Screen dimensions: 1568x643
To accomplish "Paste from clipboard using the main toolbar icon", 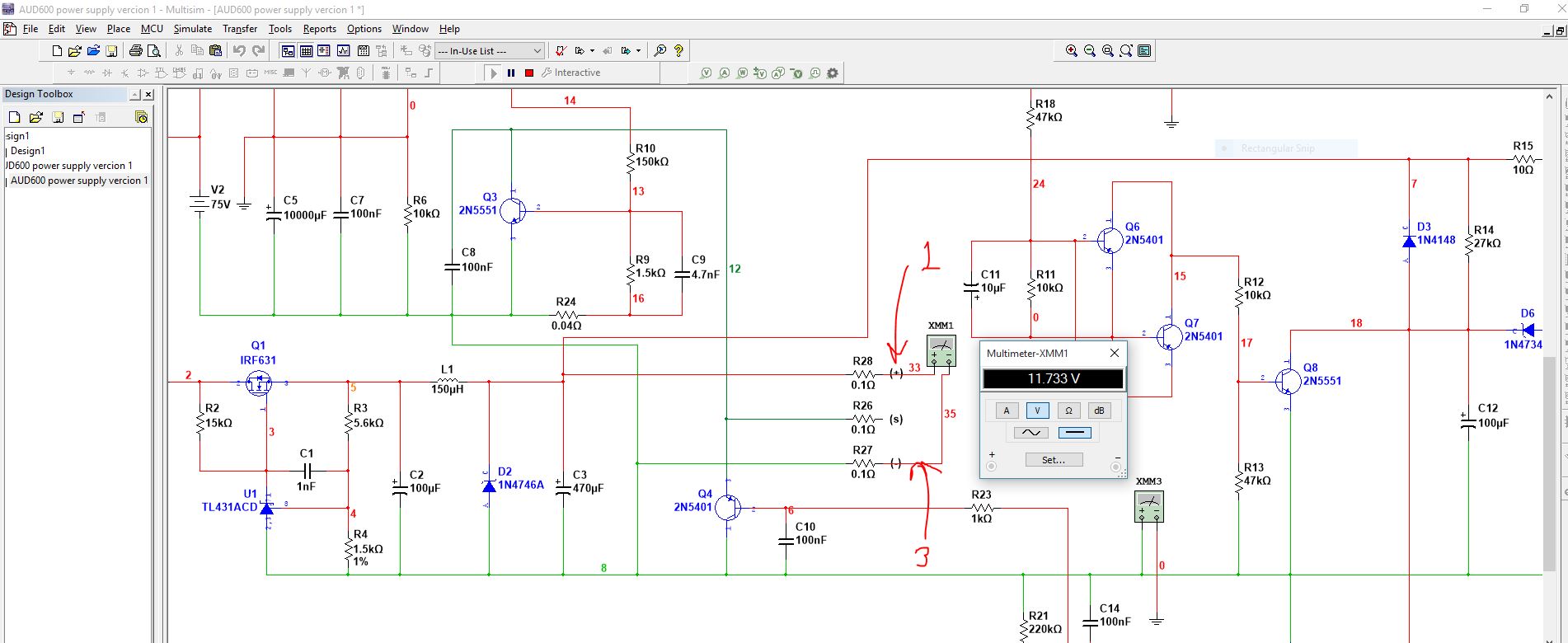I will pos(215,50).
